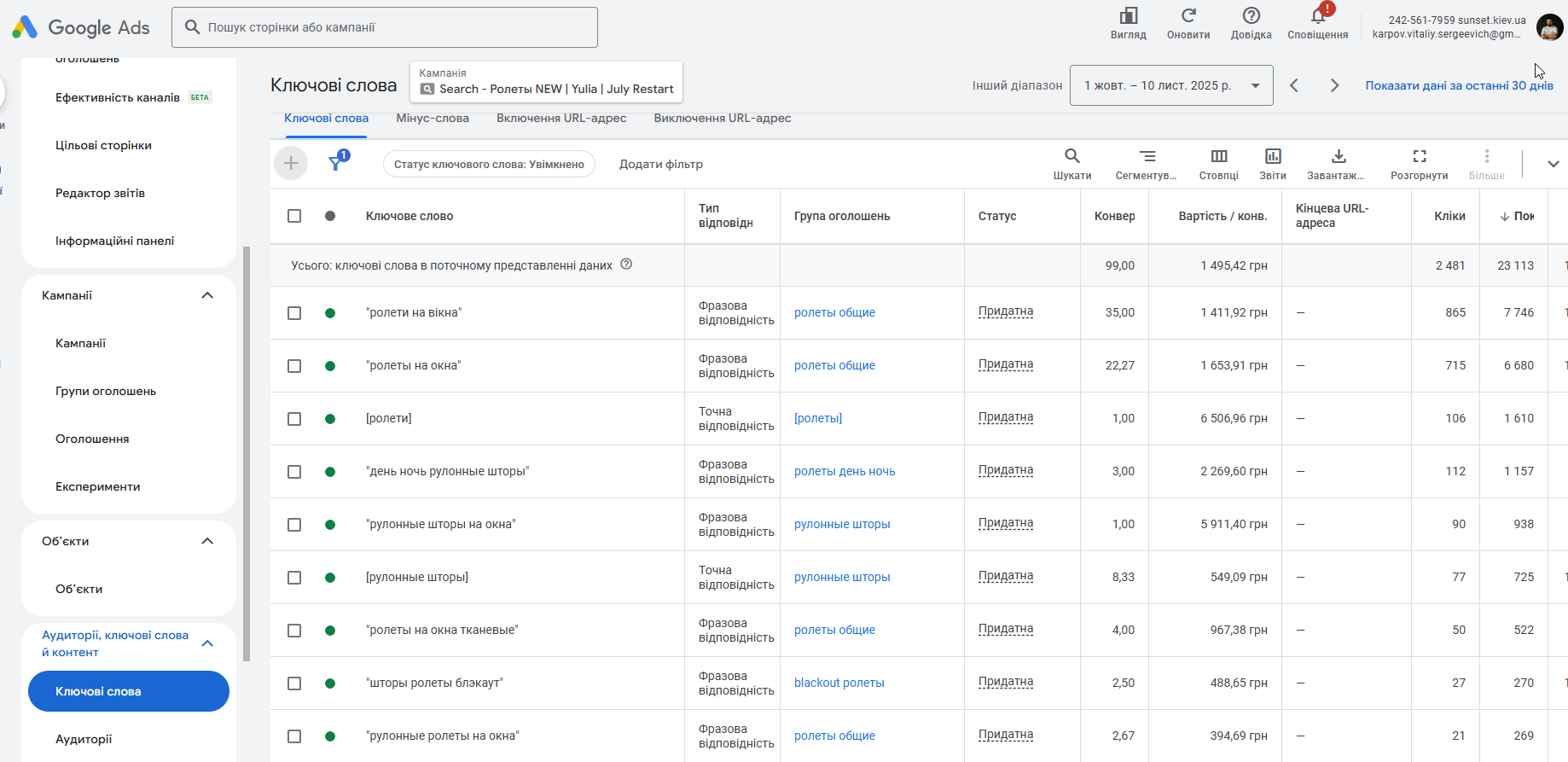Open the Reports (Звіти) icon
This screenshot has height=762, width=1568.
tap(1273, 157)
